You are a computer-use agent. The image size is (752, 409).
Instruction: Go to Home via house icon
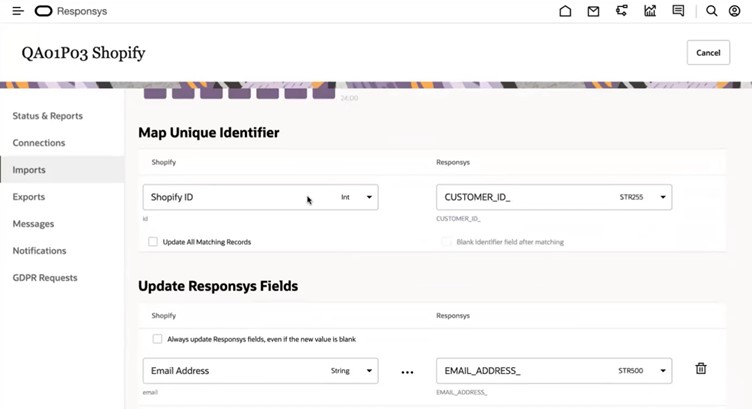coord(565,11)
